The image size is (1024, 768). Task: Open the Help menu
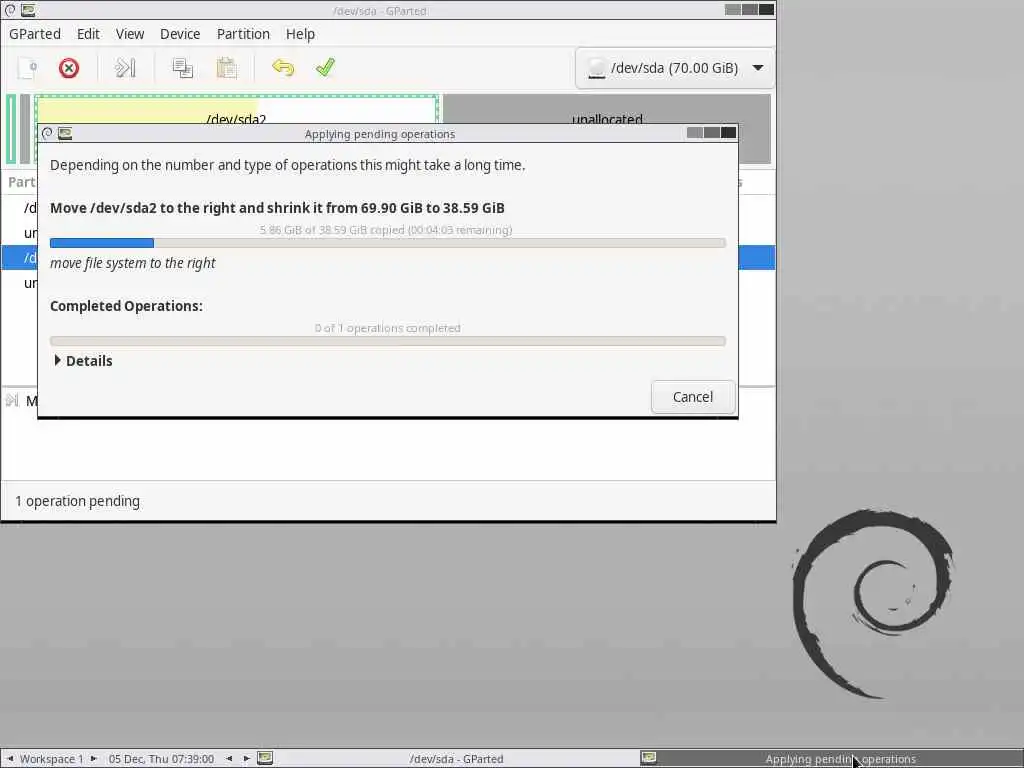(x=300, y=34)
